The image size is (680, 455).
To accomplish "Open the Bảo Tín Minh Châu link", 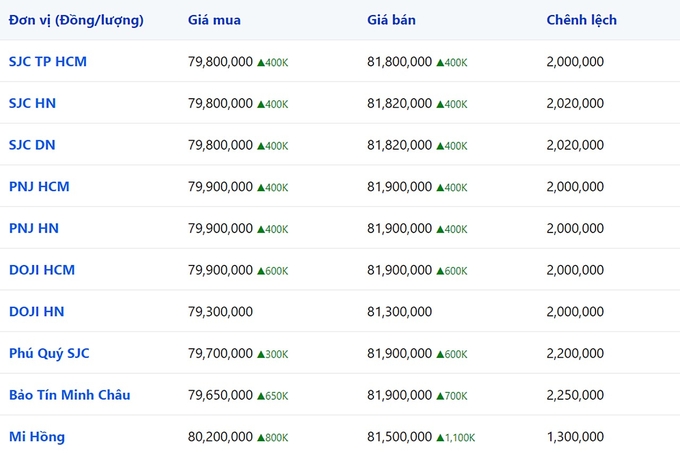I will tap(69, 395).
